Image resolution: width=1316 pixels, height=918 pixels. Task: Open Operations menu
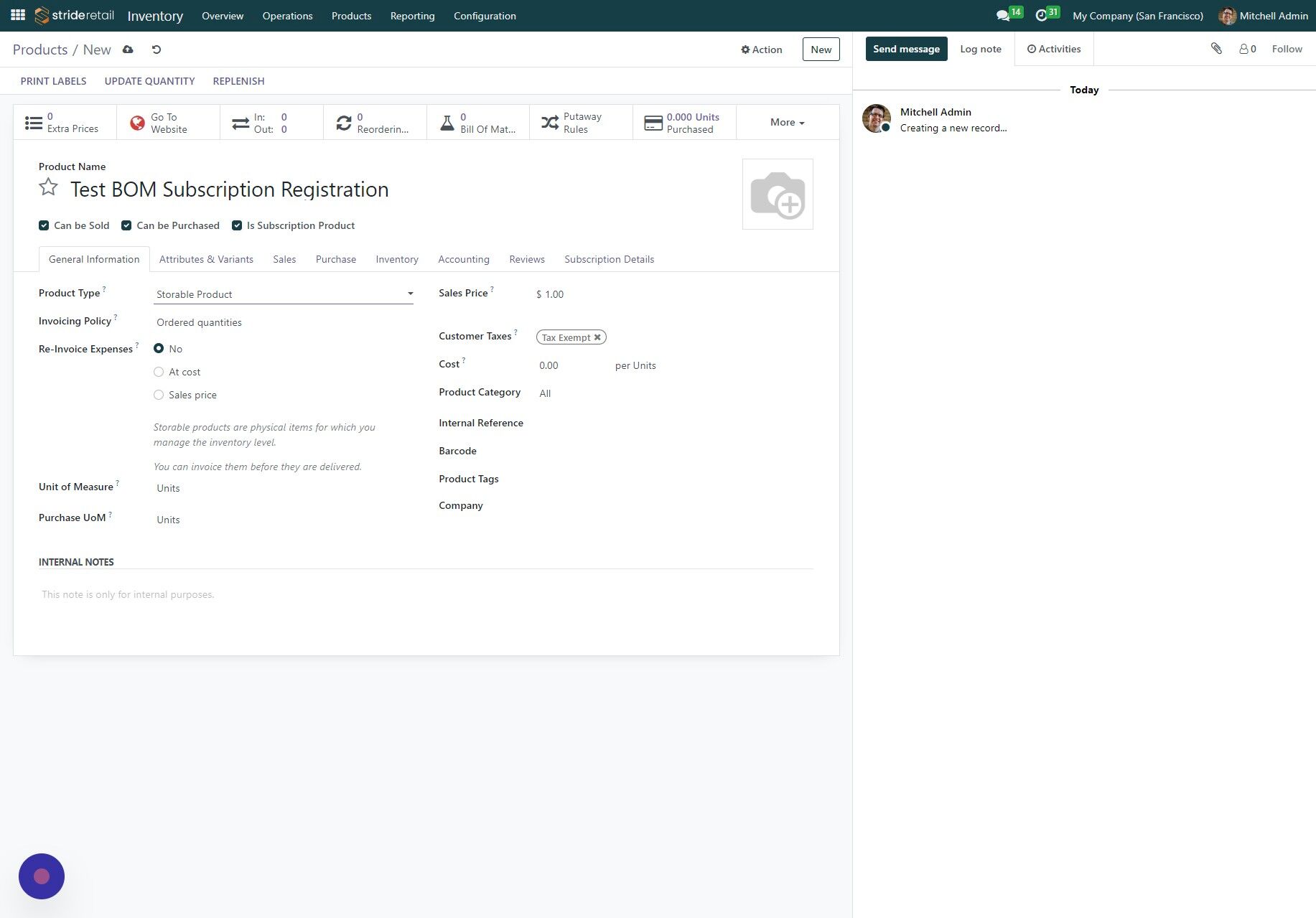(287, 16)
